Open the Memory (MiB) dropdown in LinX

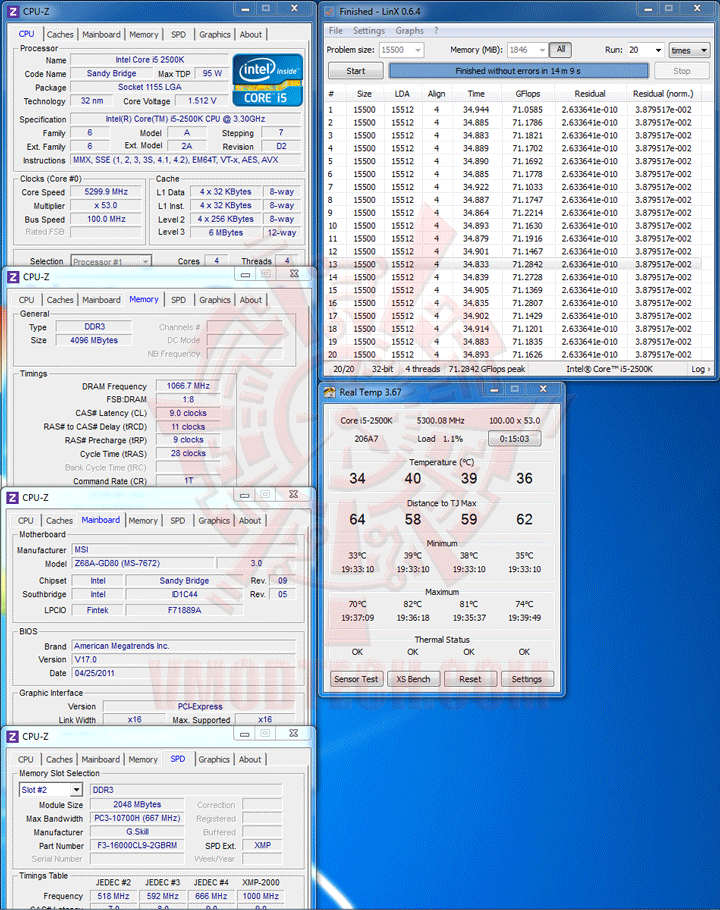[x=542, y=50]
